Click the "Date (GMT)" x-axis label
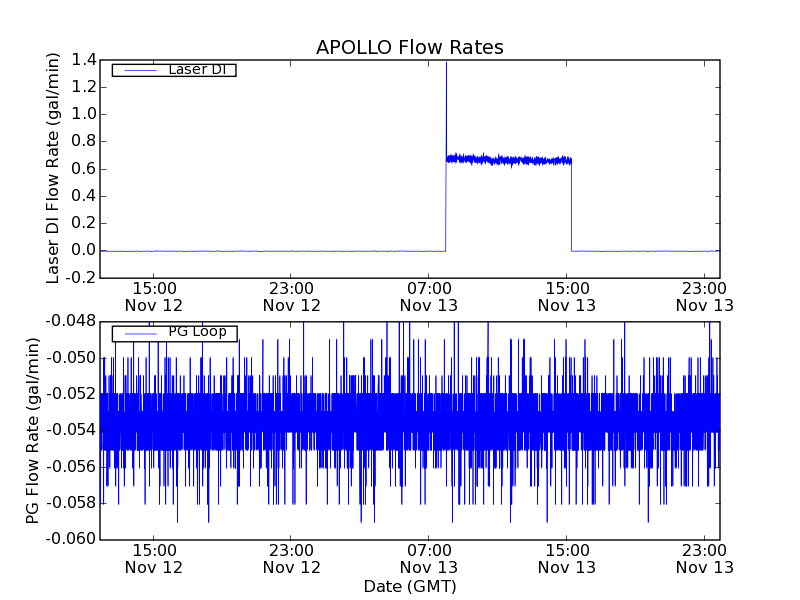The width and height of the screenshot is (800, 600). 409,586
